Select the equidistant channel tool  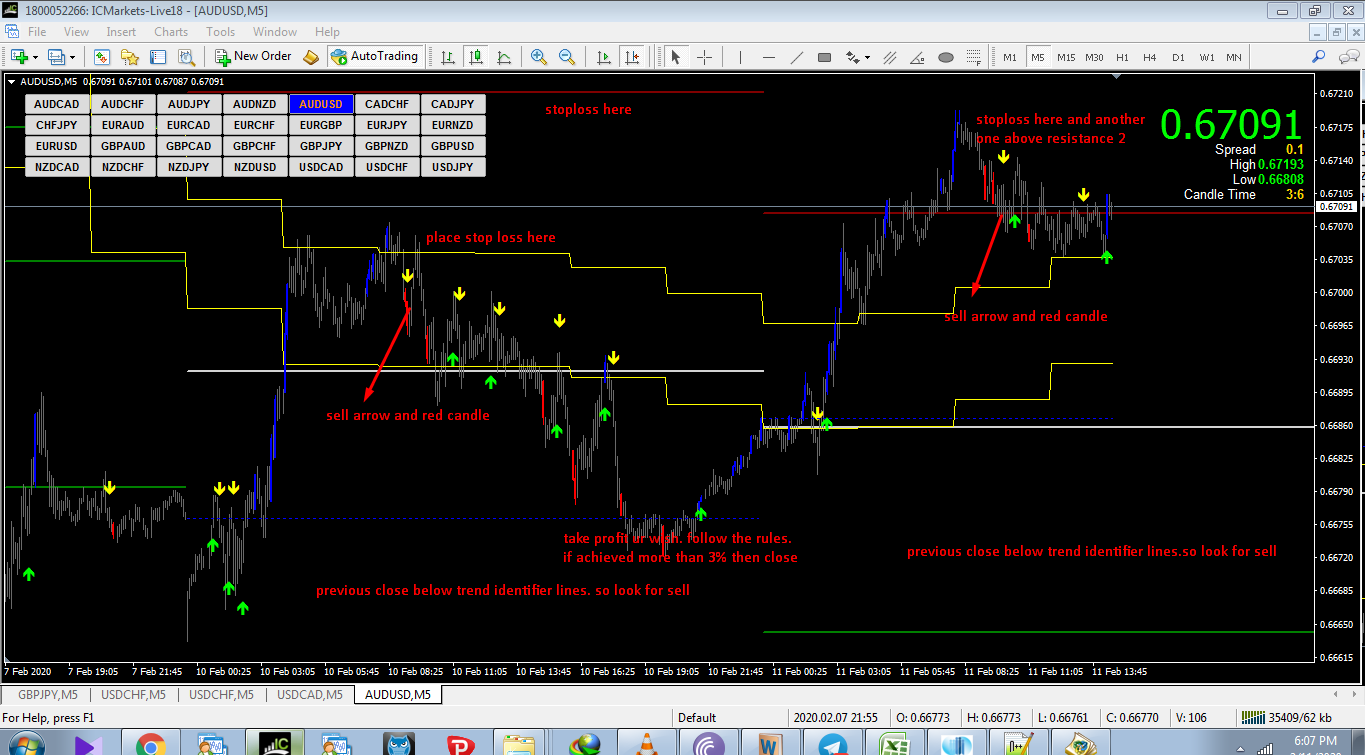890,57
